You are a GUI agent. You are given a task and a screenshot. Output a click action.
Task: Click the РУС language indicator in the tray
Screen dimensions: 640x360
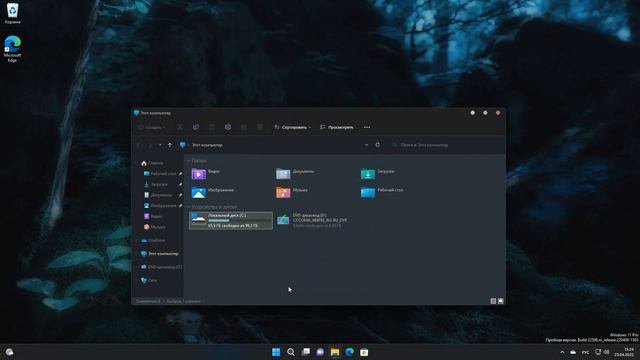[586, 352]
